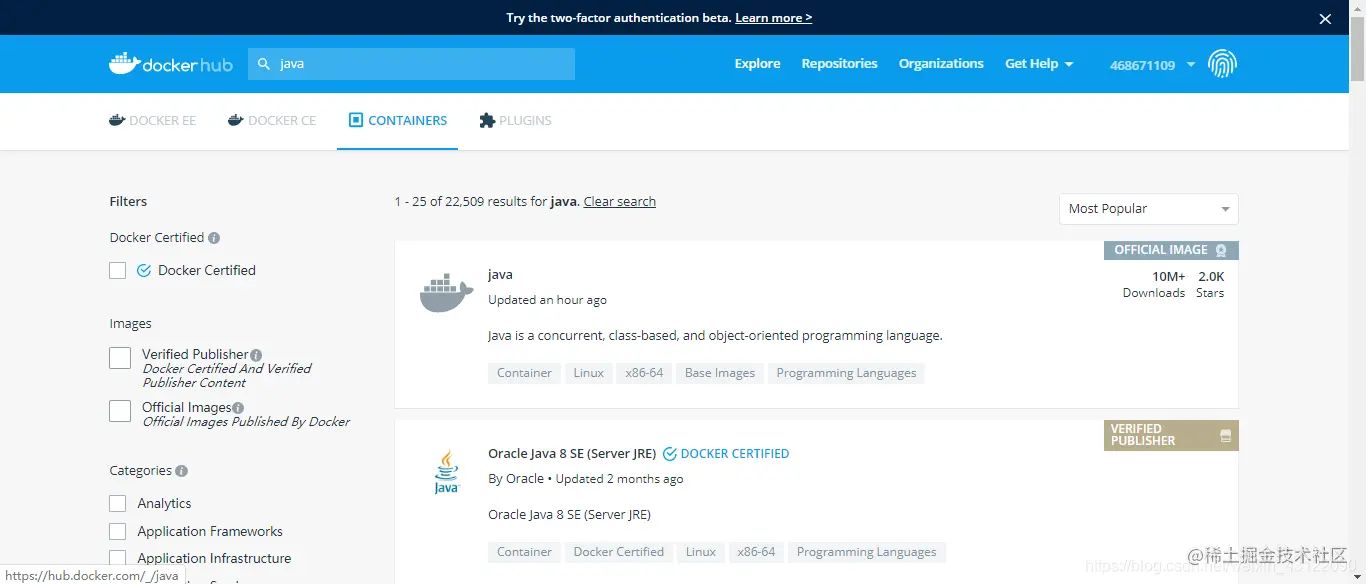The width and height of the screenshot is (1366, 584).
Task: Click the DOCKER CERTIFIED label on Oracle Java
Action: click(735, 454)
